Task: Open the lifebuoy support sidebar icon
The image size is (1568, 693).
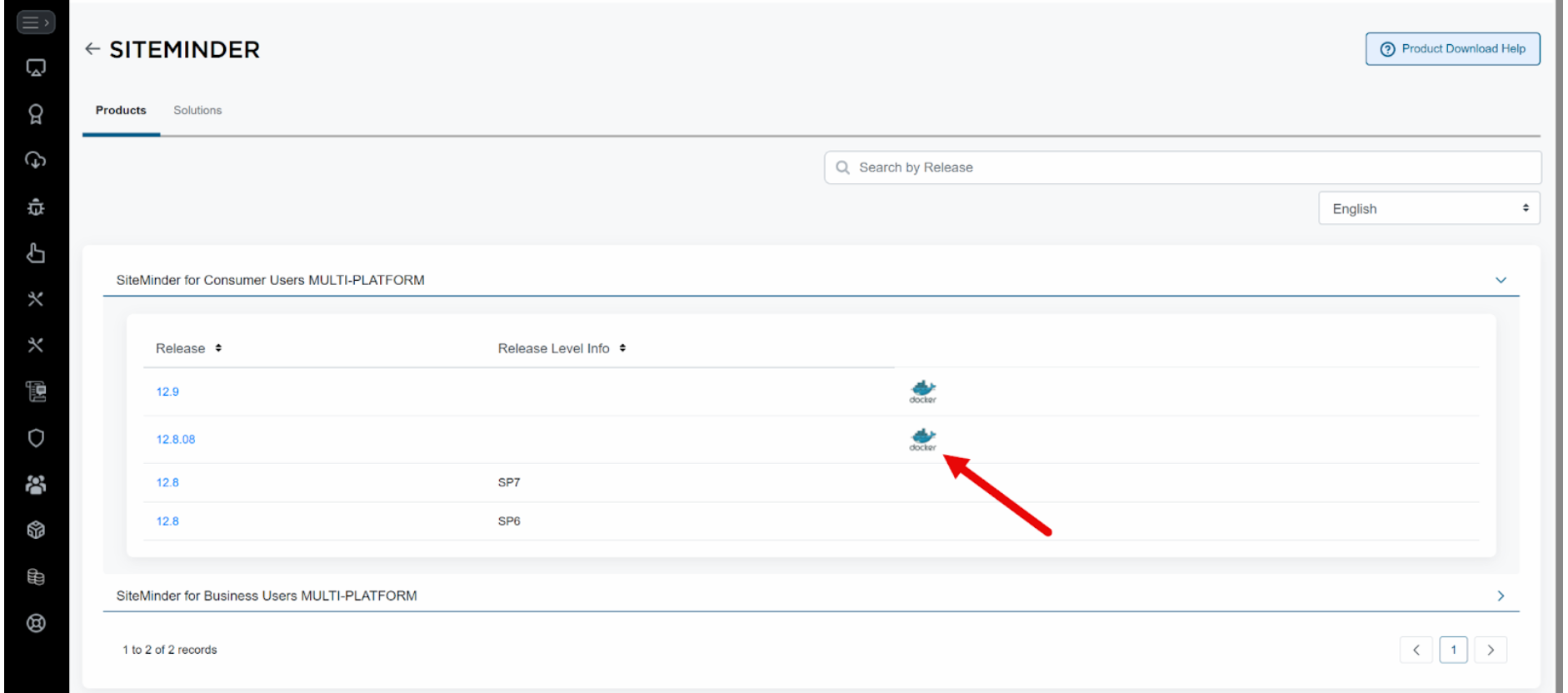Action: pyautogui.click(x=36, y=623)
